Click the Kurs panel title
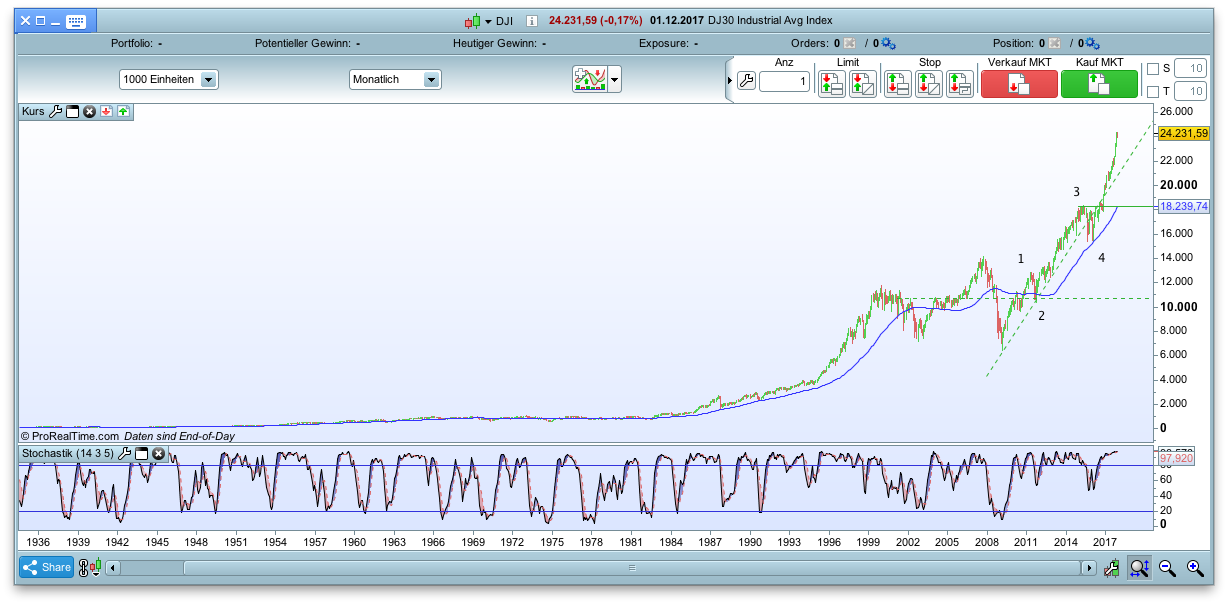1228x605 pixels. (x=33, y=112)
